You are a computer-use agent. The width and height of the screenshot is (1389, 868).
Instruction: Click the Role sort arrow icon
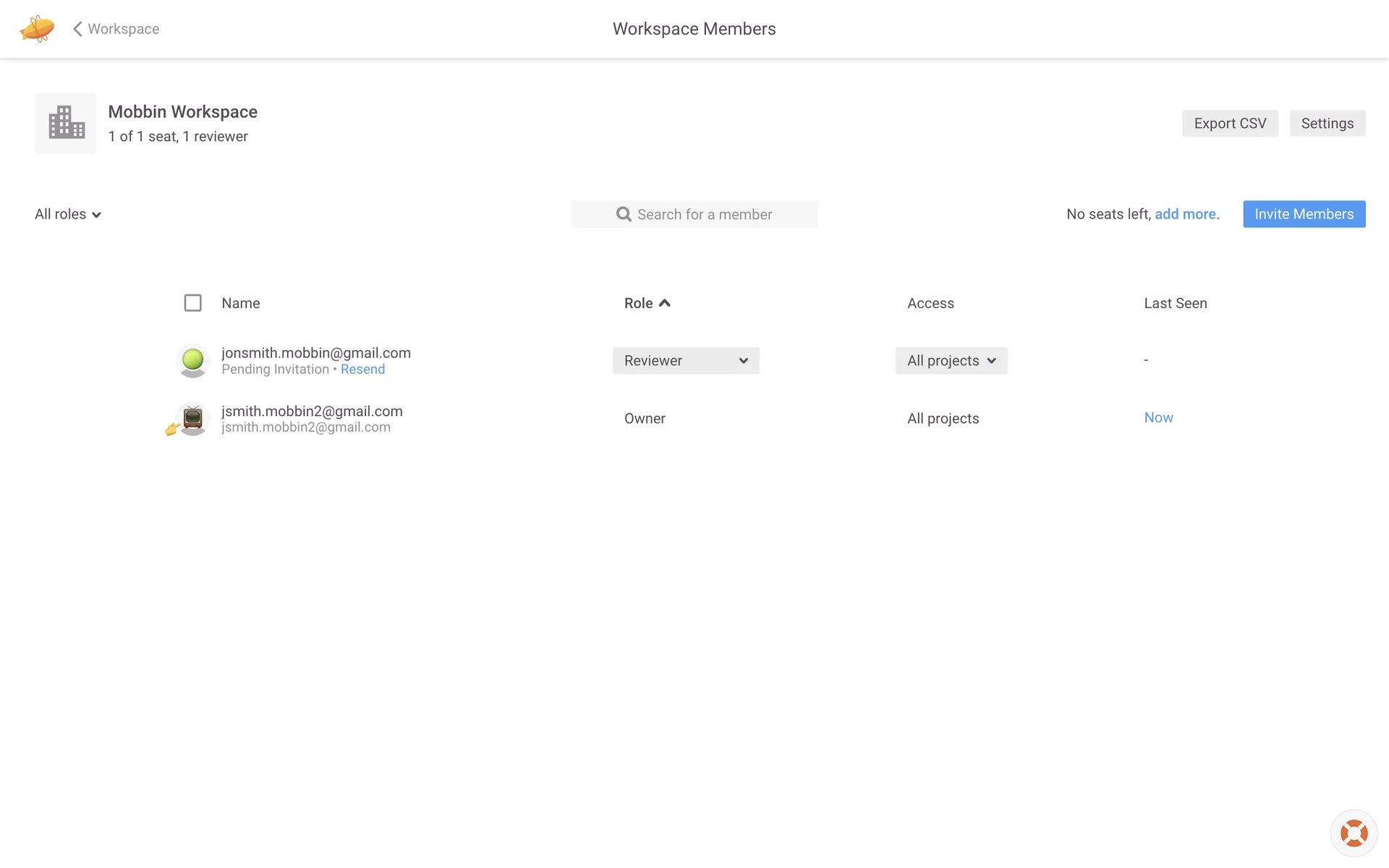pyautogui.click(x=665, y=303)
